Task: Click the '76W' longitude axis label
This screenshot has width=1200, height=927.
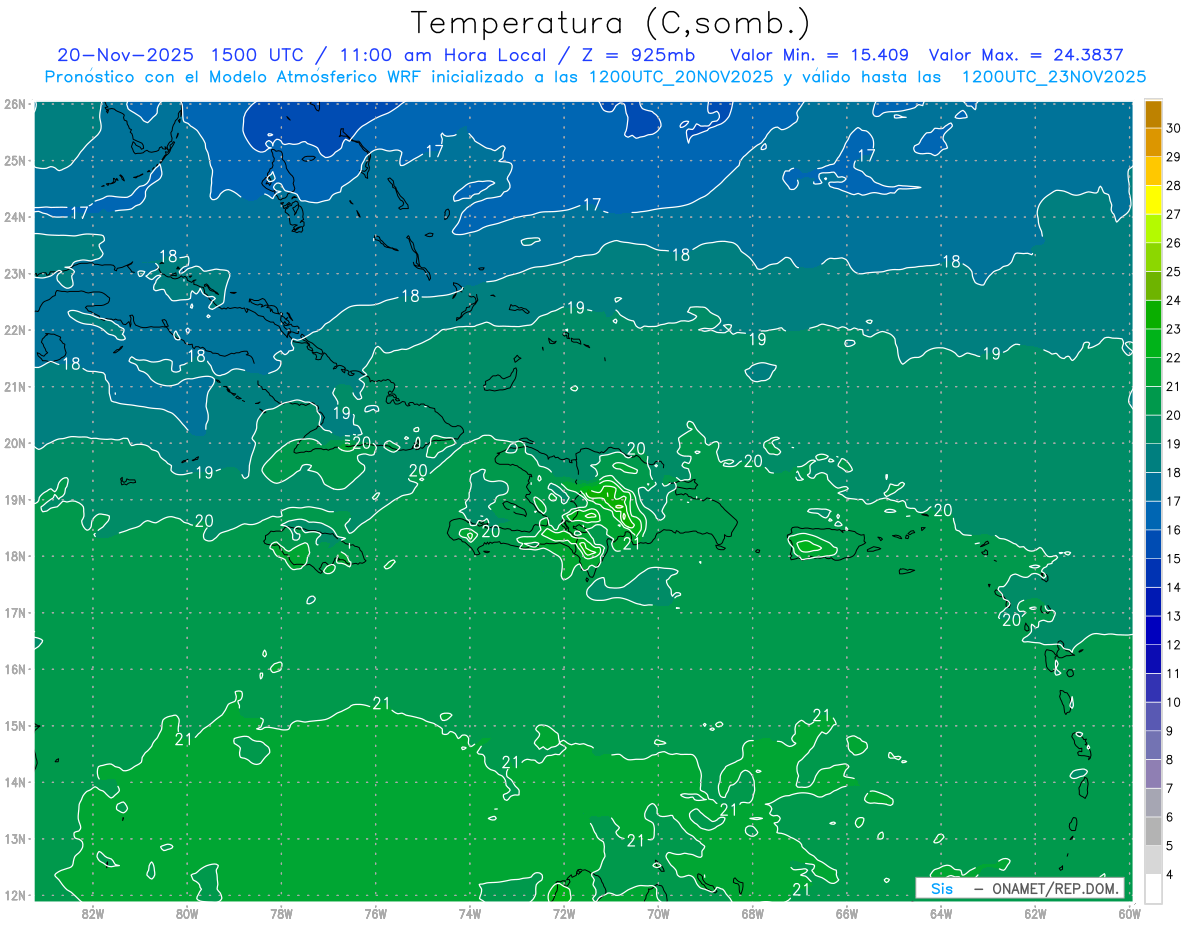Action: (x=376, y=912)
